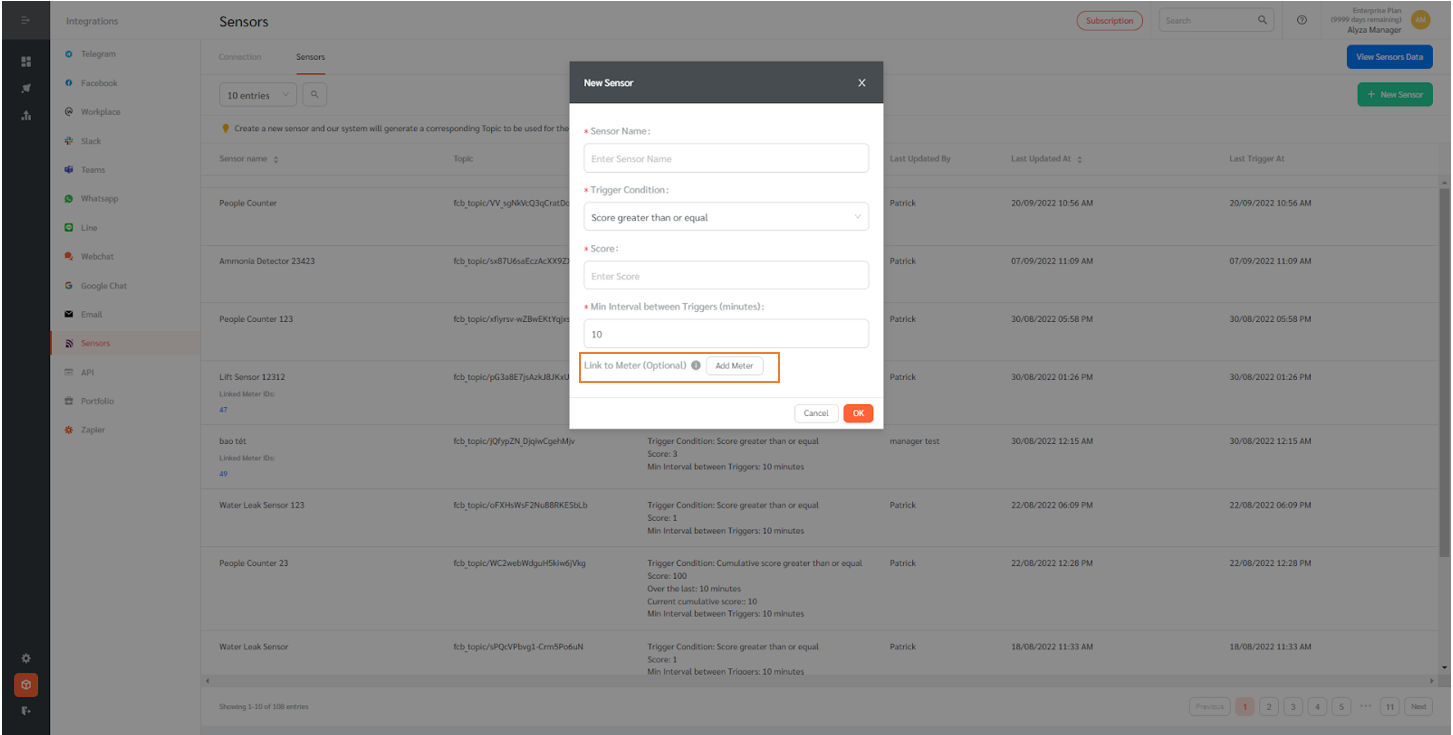Click the Subscription pill in the header
The width and height of the screenshot is (1453, 735).
coord(1109,20)
